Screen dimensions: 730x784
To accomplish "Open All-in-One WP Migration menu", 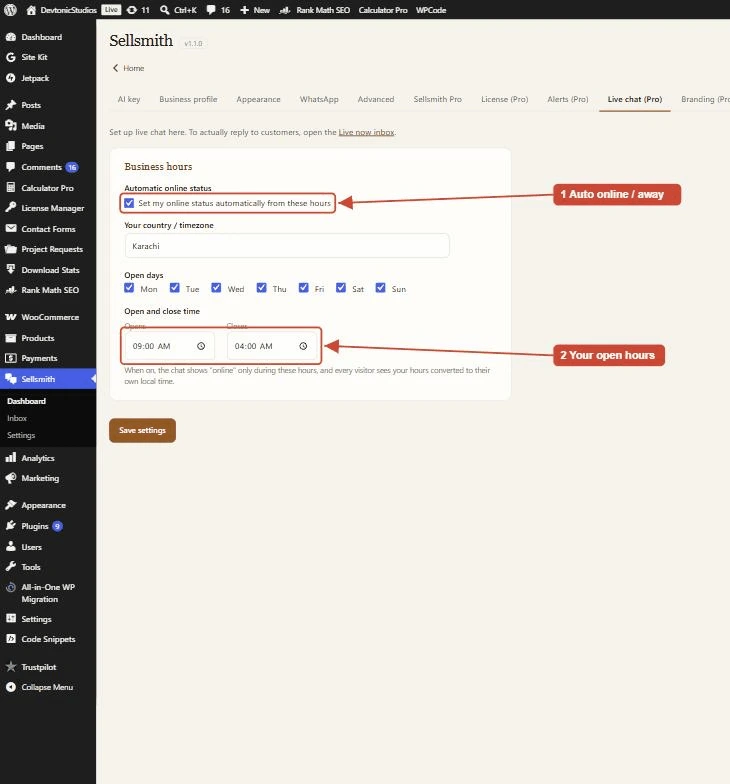I will click(48, 593).
